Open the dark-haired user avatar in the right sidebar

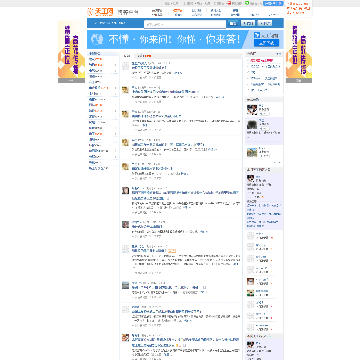point(252,109)
